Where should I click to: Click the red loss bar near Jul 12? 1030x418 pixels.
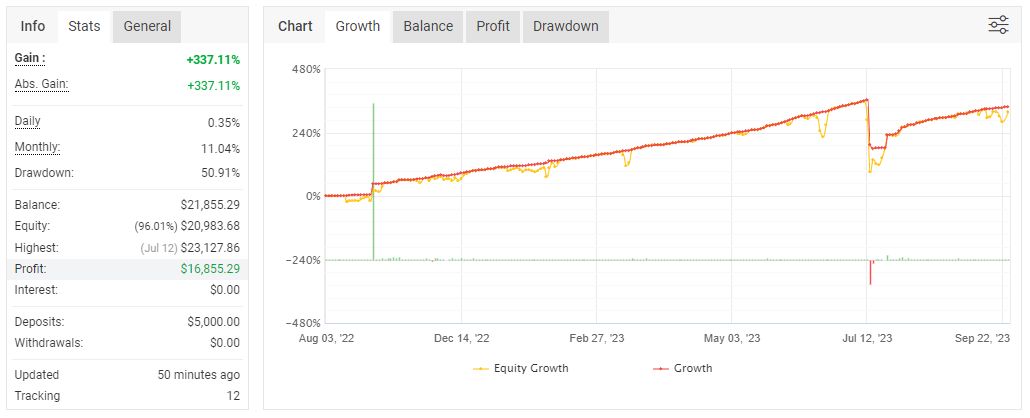[870, 272]
